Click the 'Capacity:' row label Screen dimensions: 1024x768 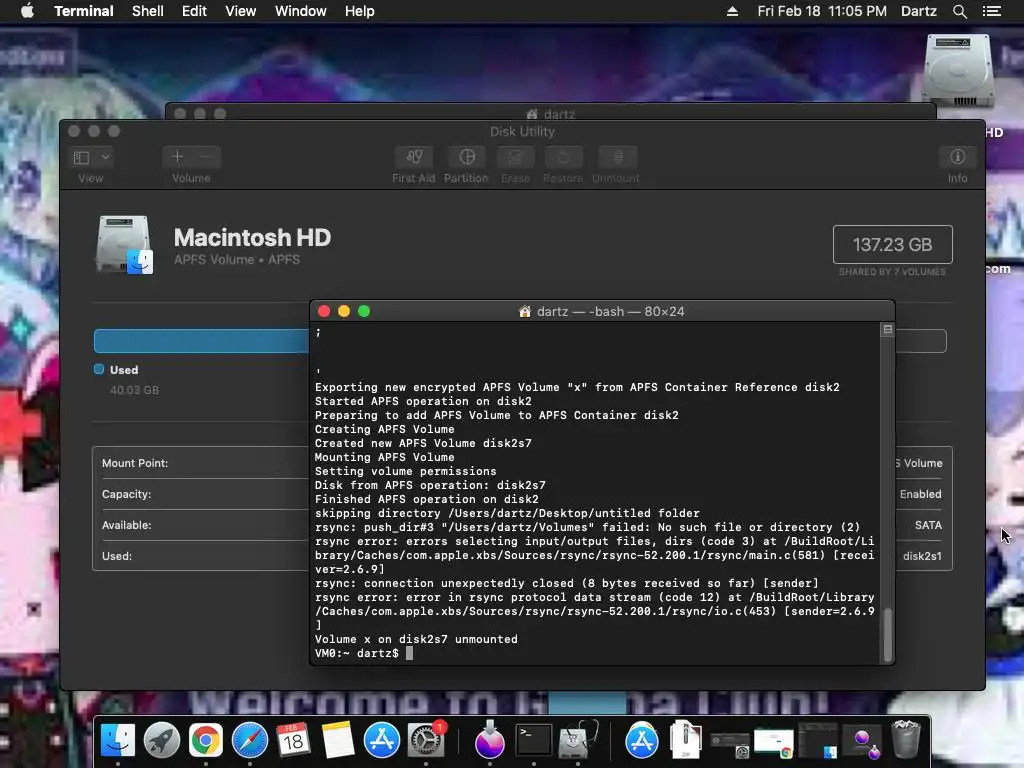127,494
